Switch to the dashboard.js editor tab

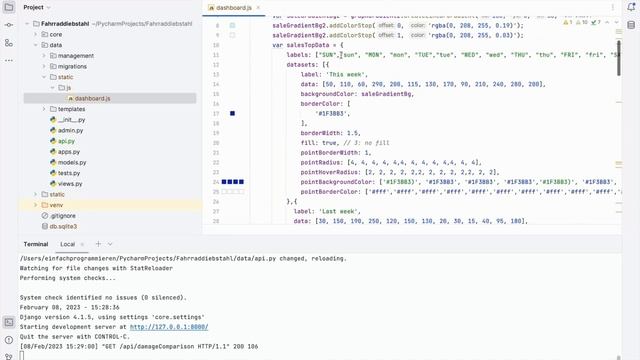point(233,7)
